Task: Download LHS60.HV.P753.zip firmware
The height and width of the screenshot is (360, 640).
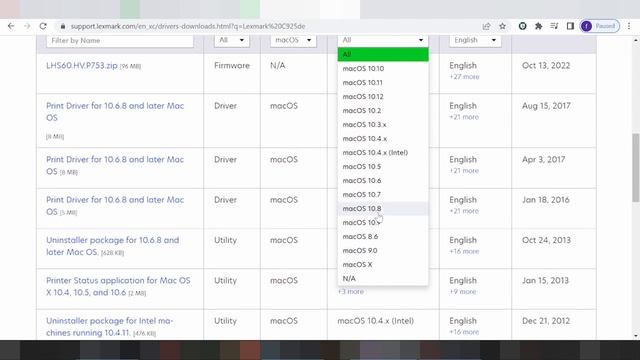Action: [x=82, y=65]
